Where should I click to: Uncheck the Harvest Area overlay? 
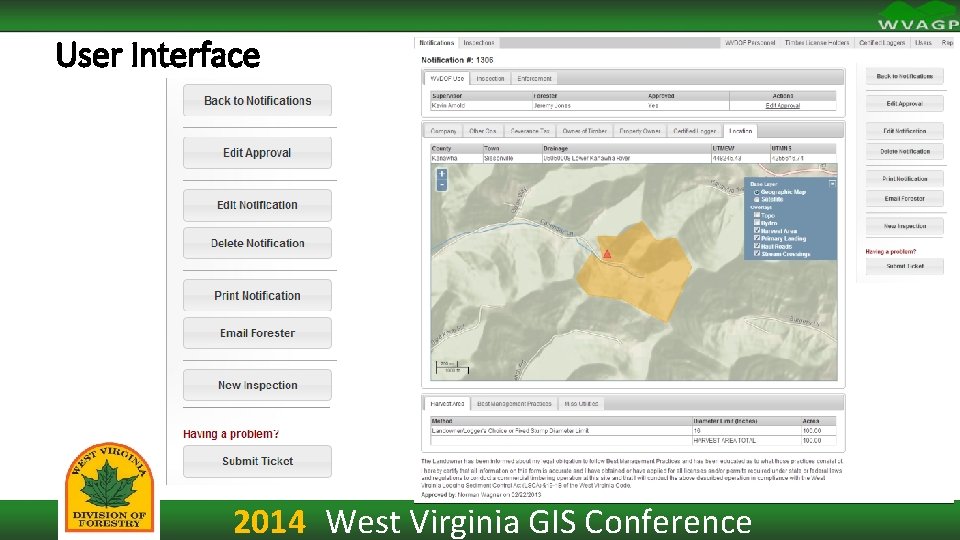[x=757, y=231]
